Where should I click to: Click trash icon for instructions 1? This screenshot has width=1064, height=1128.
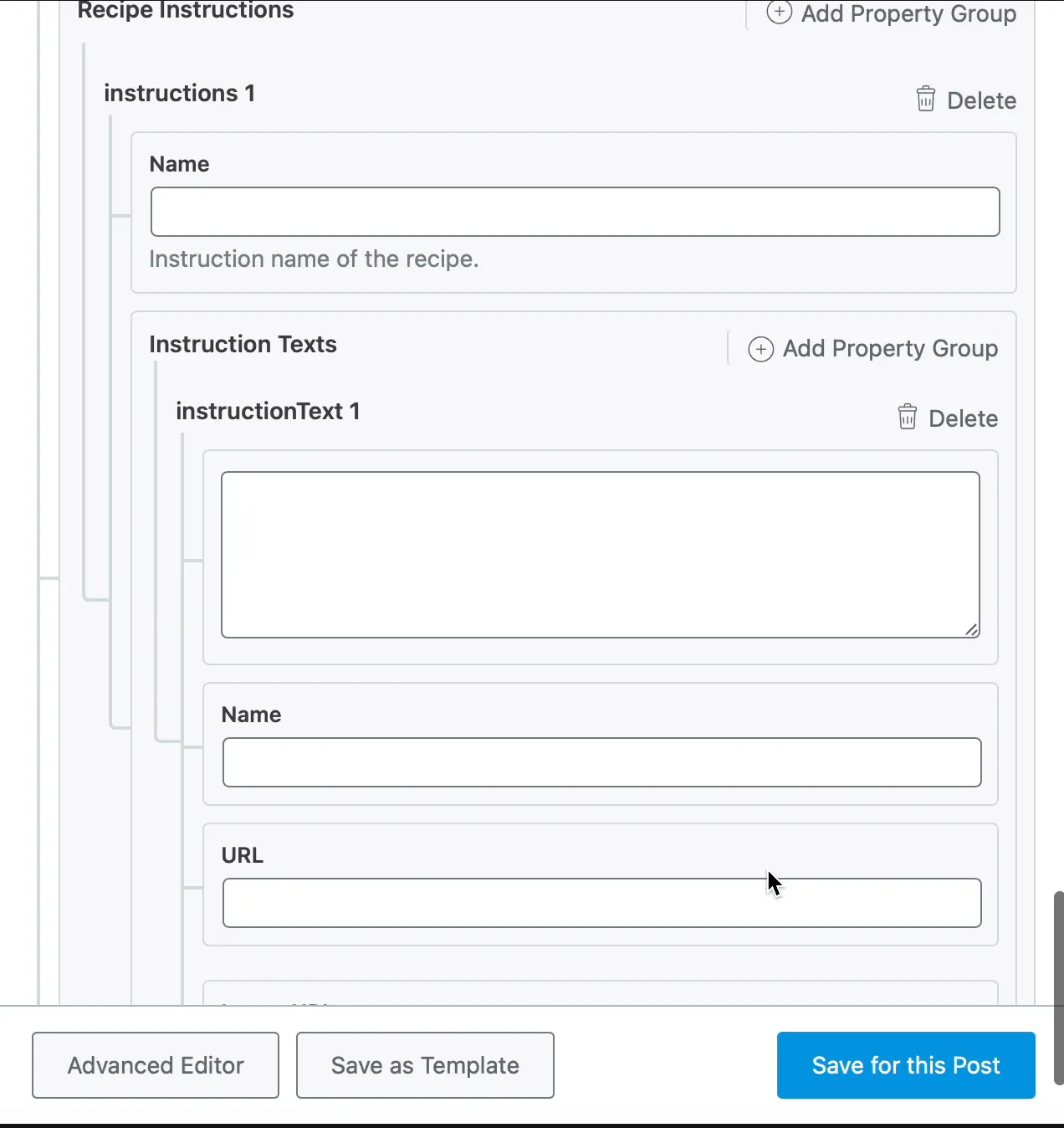click(926, 99)
